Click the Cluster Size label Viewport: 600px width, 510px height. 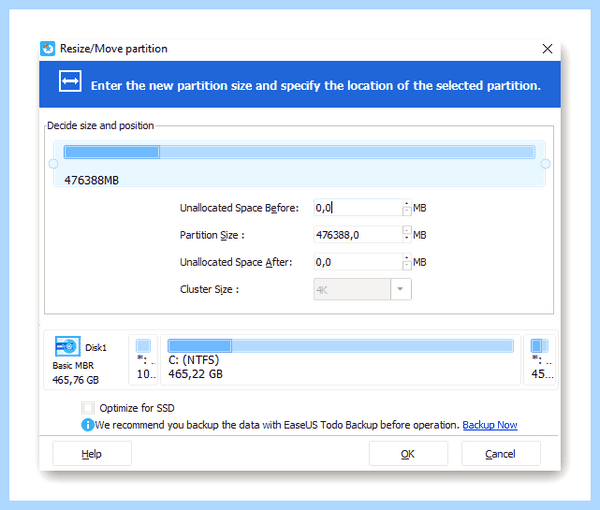(x=209, y=289)
